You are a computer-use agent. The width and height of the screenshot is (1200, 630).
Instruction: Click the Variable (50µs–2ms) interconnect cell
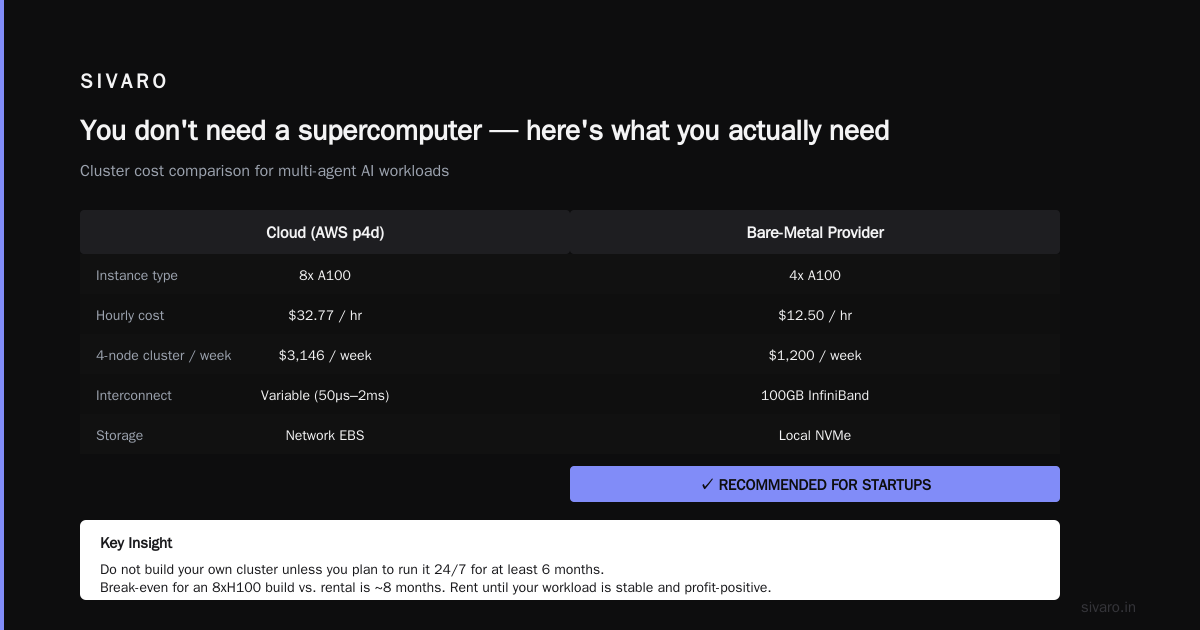pos(325,395)
